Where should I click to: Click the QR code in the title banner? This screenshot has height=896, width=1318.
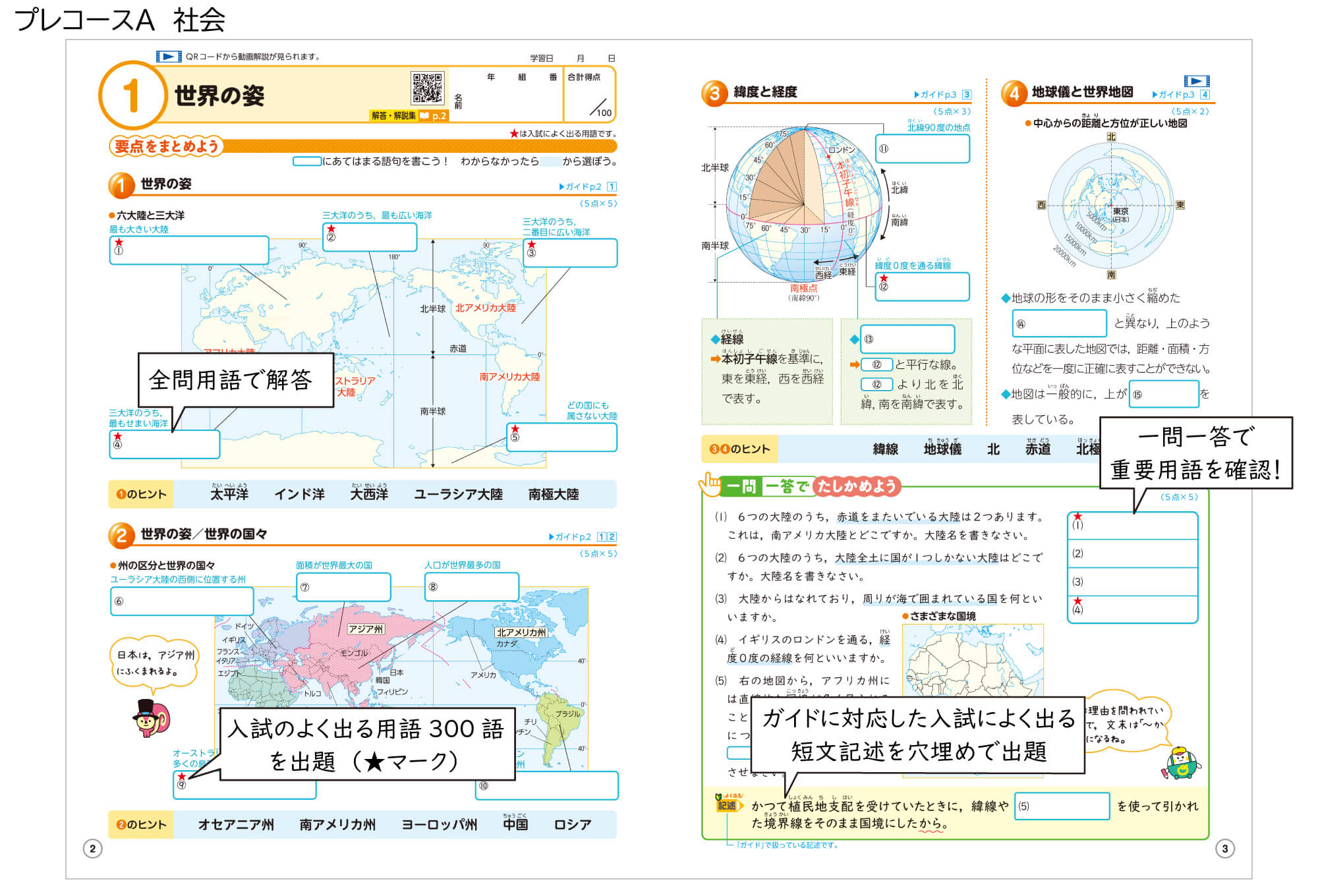(x=427, y=88)
